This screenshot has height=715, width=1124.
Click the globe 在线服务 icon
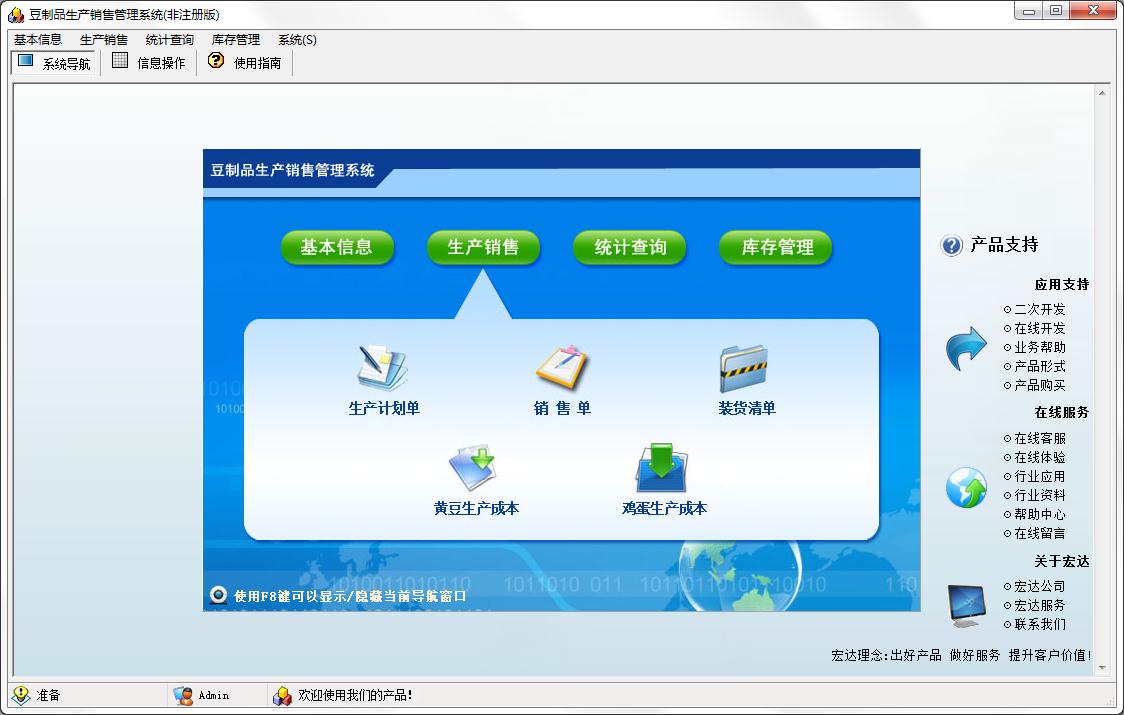(x=966, y=488)
